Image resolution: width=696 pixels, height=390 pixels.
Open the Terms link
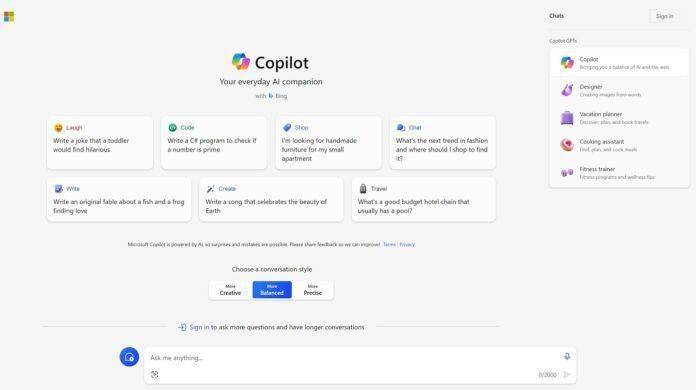[389, 244]
